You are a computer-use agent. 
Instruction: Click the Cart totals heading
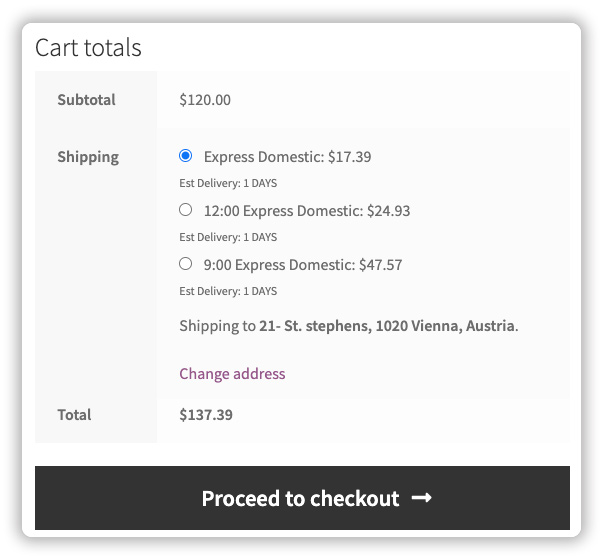point(88,47)
